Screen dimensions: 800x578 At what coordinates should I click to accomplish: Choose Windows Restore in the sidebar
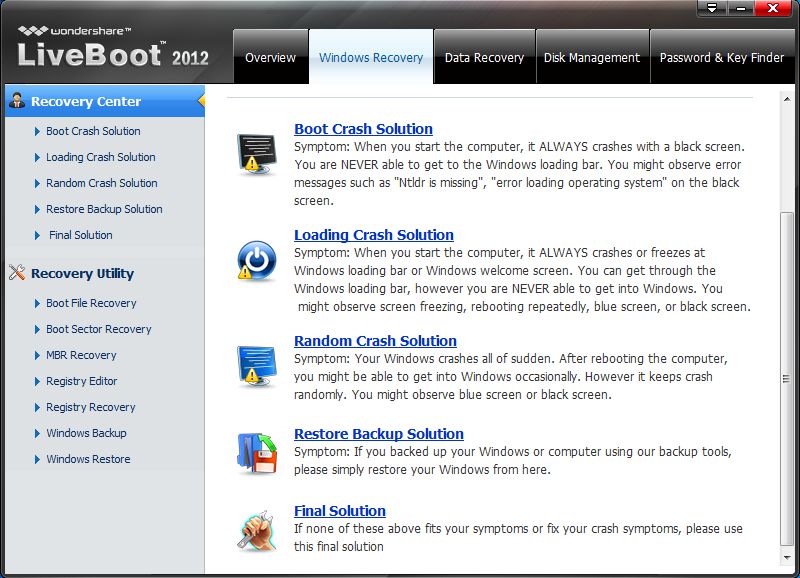tap(88, 459)
